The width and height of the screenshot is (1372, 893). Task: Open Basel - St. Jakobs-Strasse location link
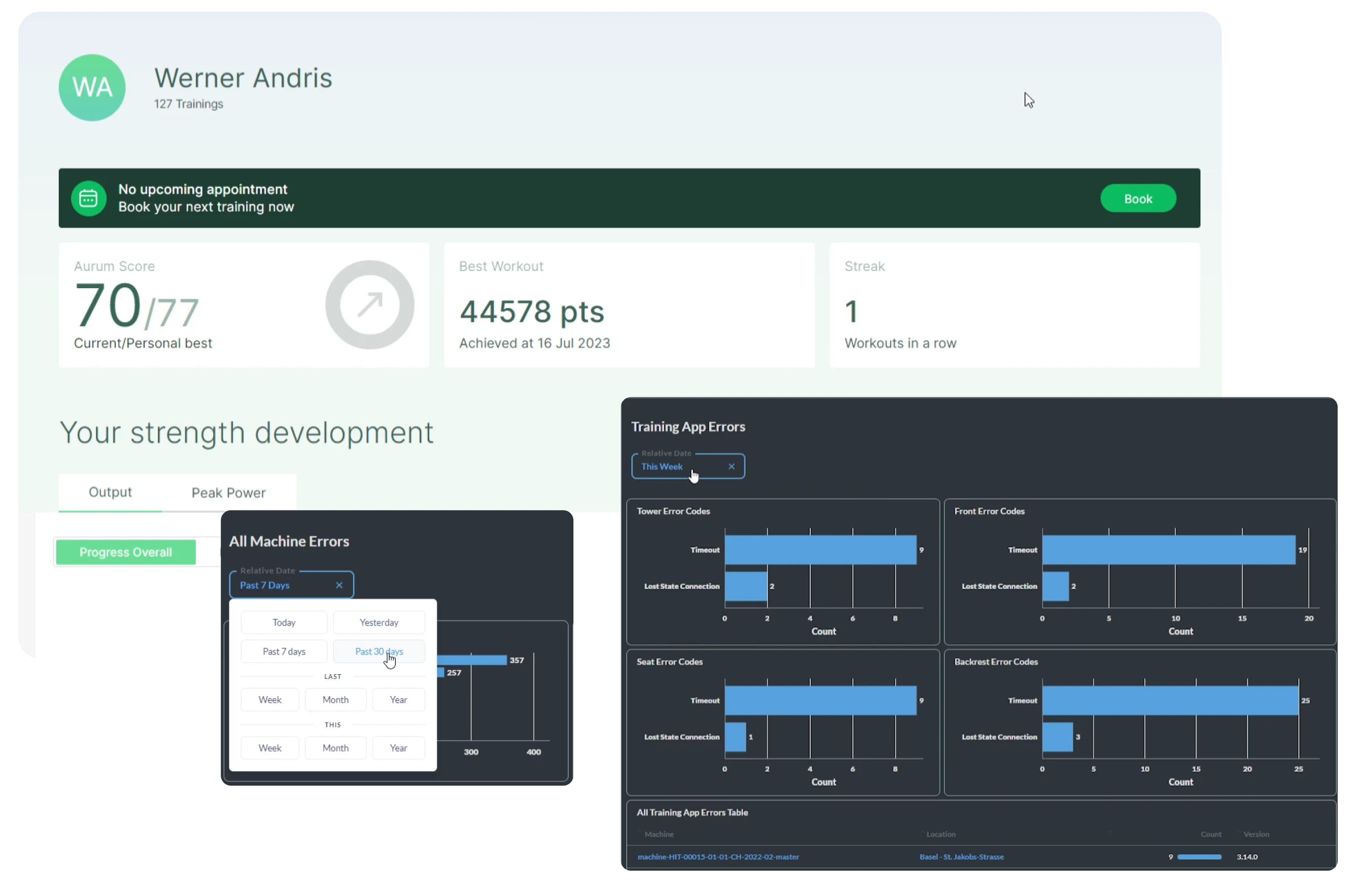tap(962, 856)
